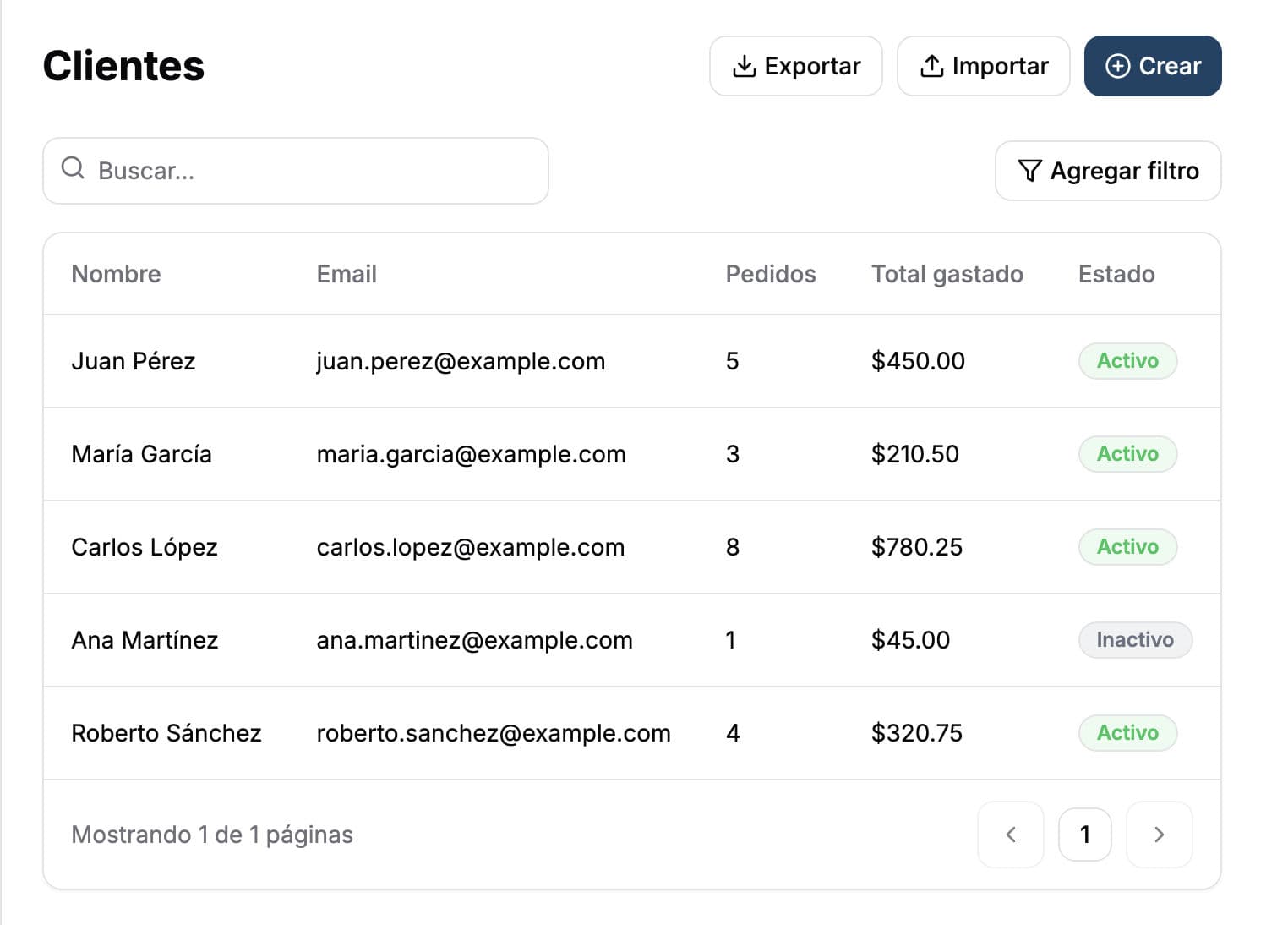Screen dimensions: 1288x925
Task: Open carlos.lopez@example.com email link
Action: [470, 547]
